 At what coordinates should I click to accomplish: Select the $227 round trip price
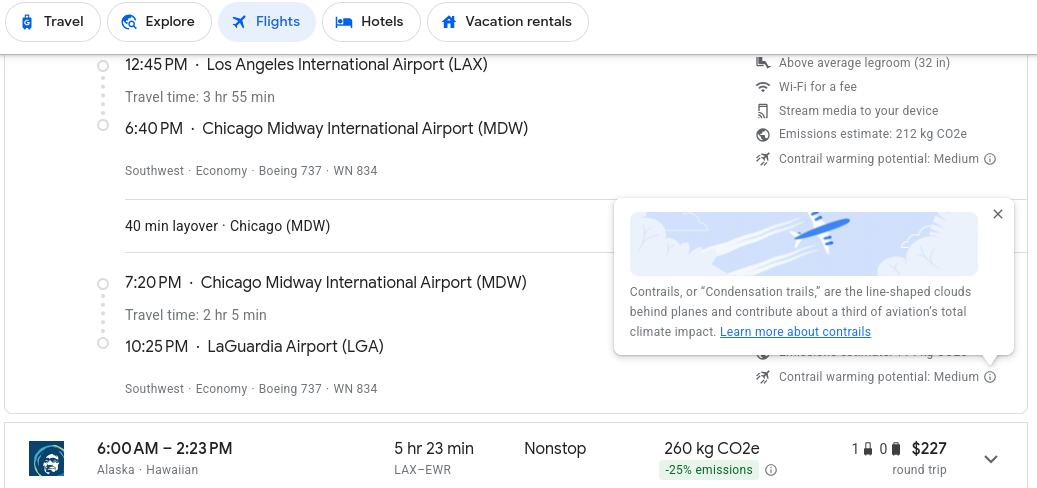tap(929, 449)
